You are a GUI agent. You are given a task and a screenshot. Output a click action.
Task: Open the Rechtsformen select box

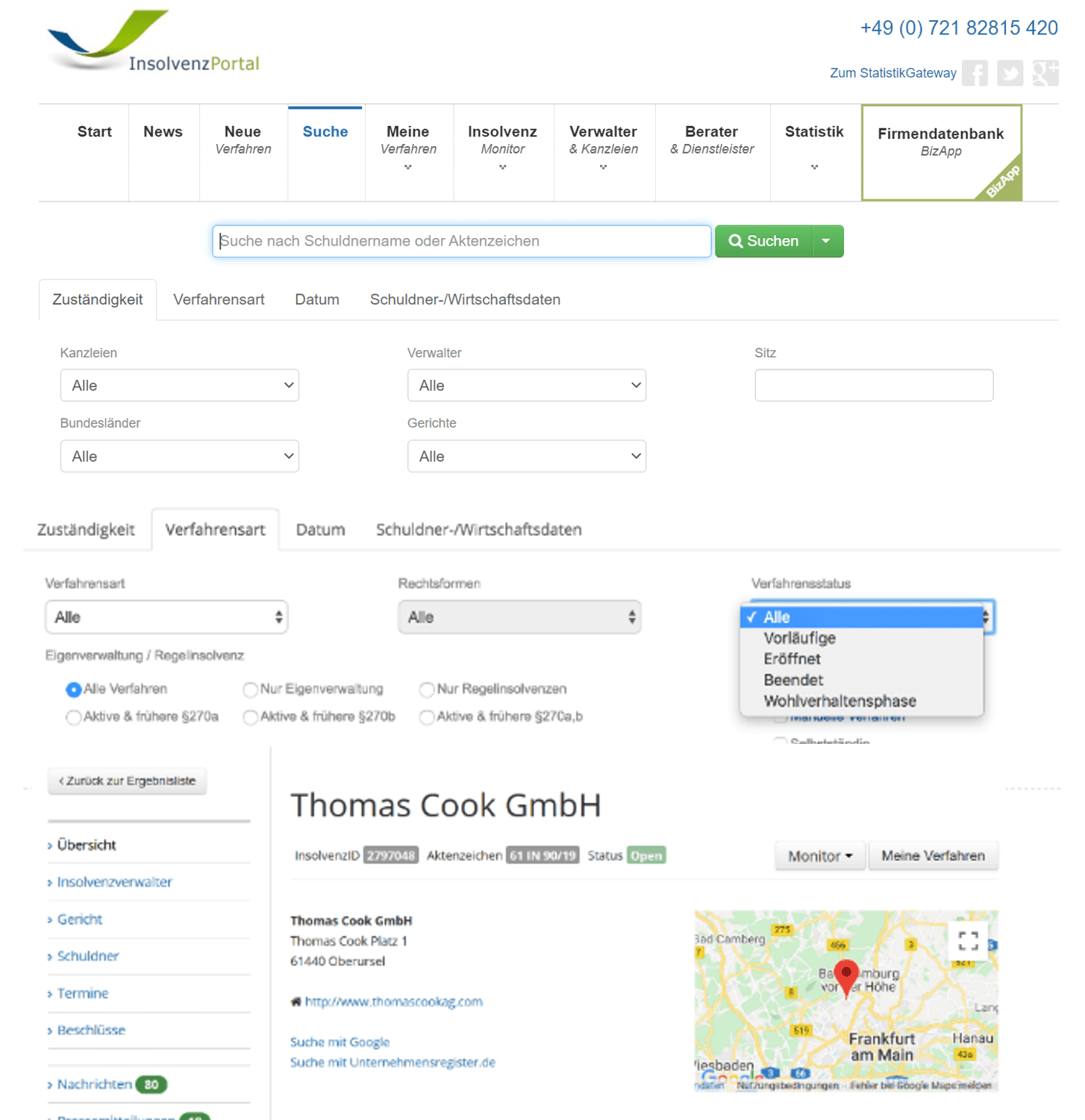click(x=519, y=617)
